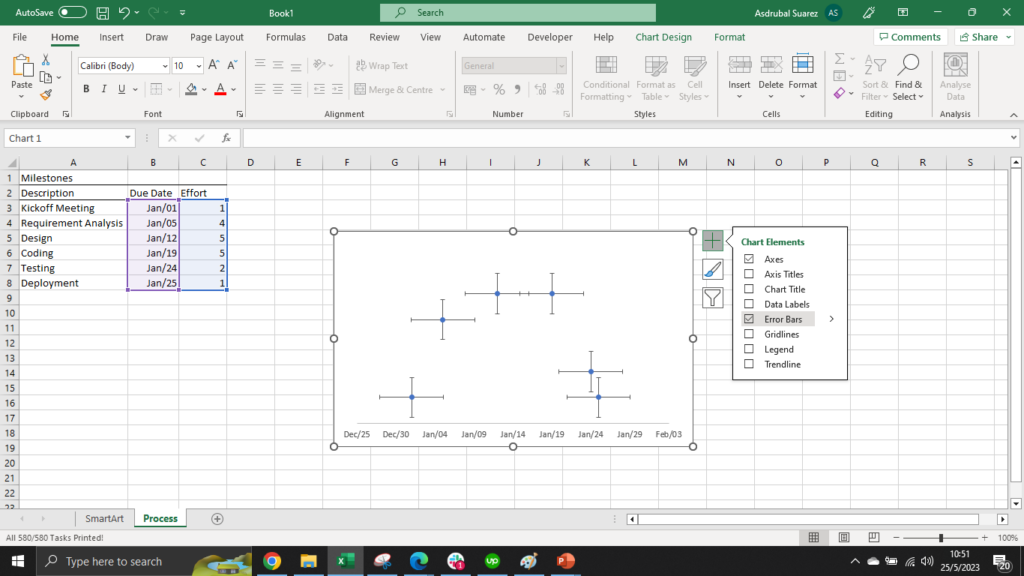Click the Format Painter icon
Image resolution: width=1024 pixels, height=576 pixels.
46,94
